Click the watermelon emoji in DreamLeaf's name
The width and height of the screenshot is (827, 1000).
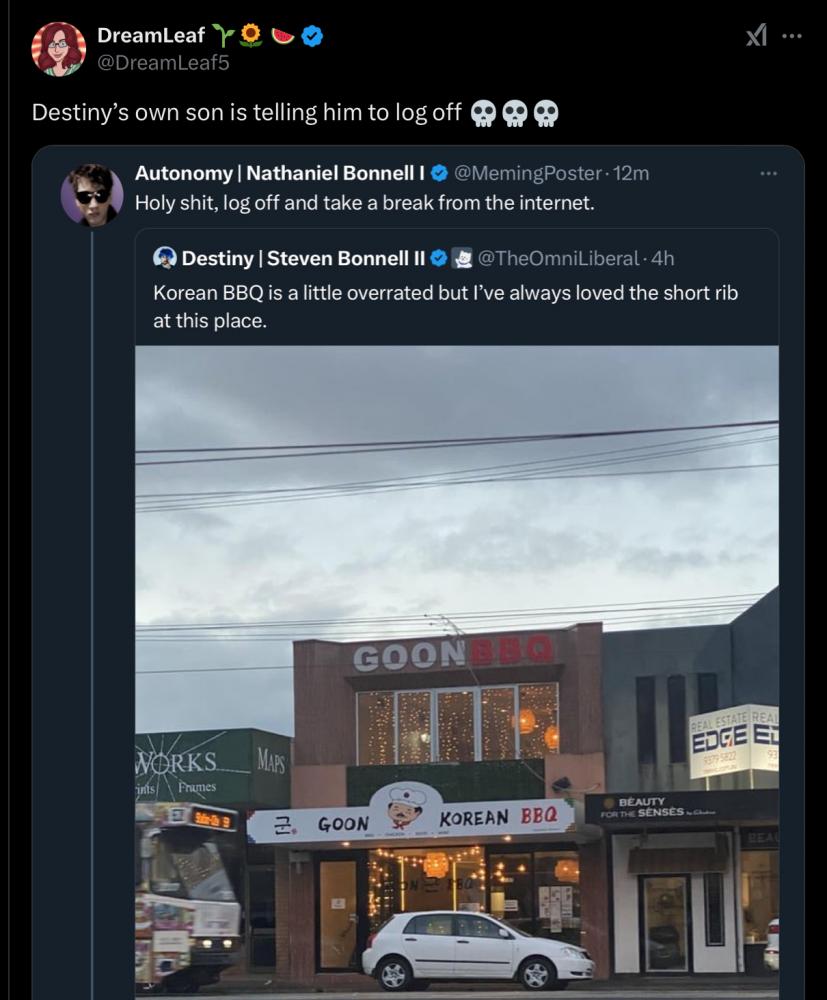pyautogui.click(x=283, y=36)
